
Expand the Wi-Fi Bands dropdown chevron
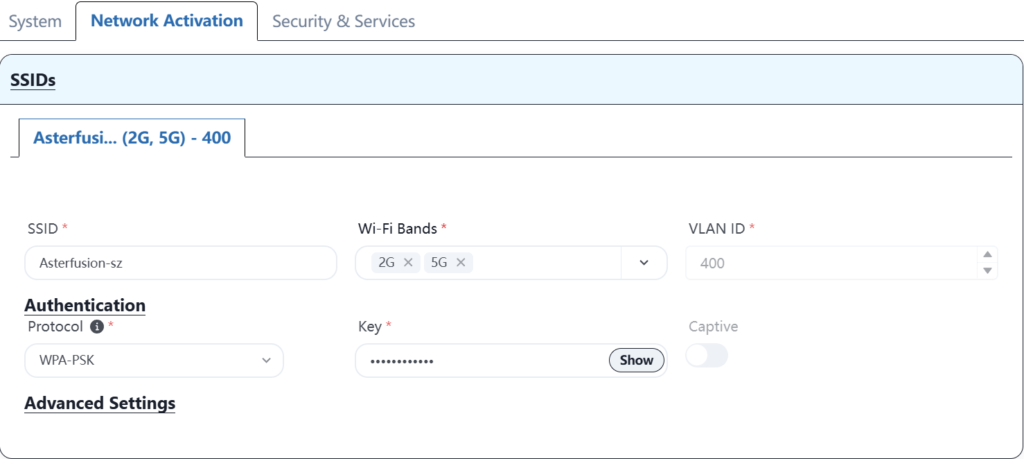pos(644,263)
